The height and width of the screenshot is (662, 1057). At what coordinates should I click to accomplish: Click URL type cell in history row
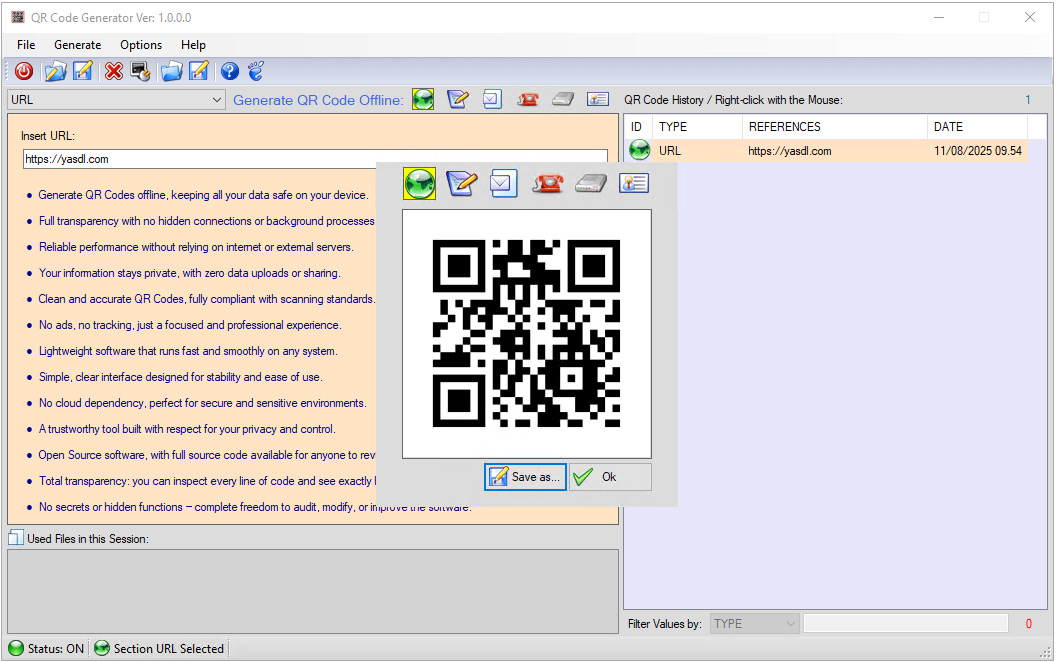point(670,151)
